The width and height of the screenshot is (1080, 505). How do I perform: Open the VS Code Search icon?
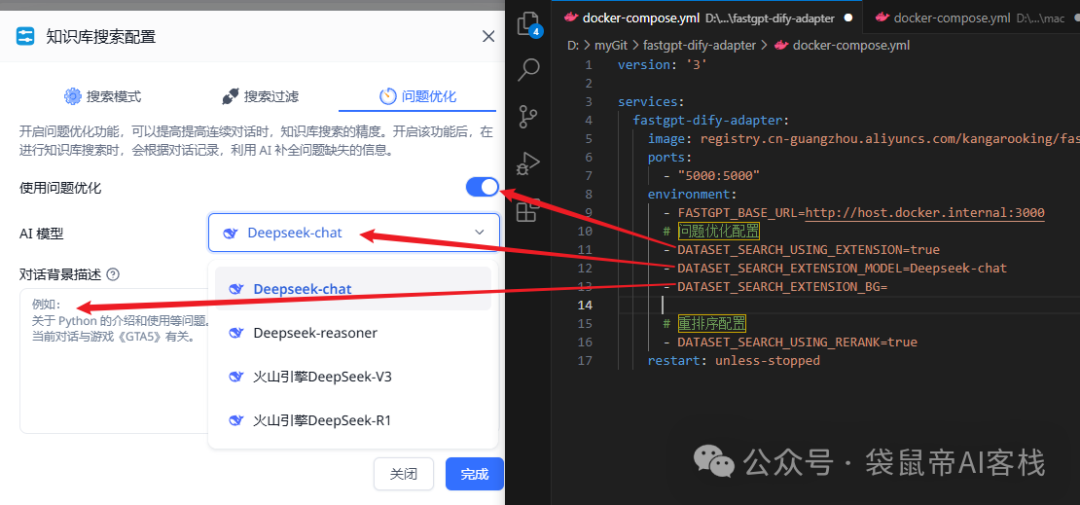click(528, 69)
